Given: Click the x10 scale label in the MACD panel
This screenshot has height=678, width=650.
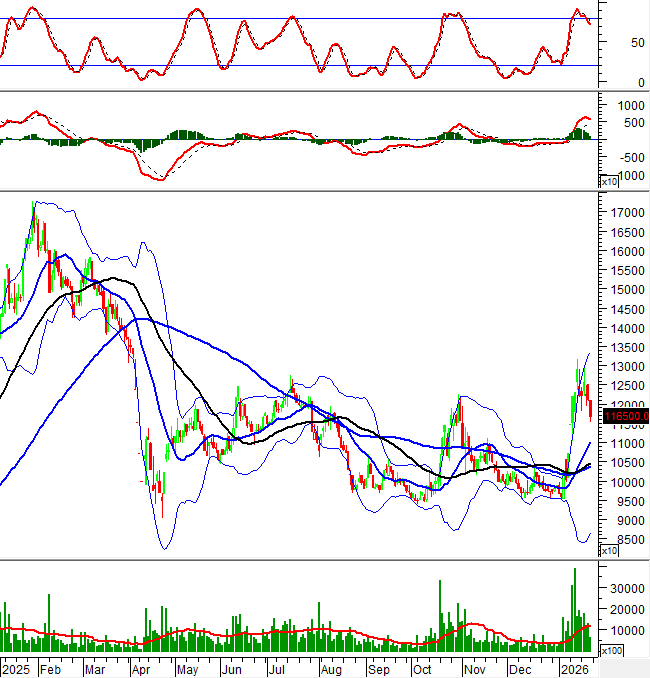Looking at the screenshot, I should (x=608, y=182).
